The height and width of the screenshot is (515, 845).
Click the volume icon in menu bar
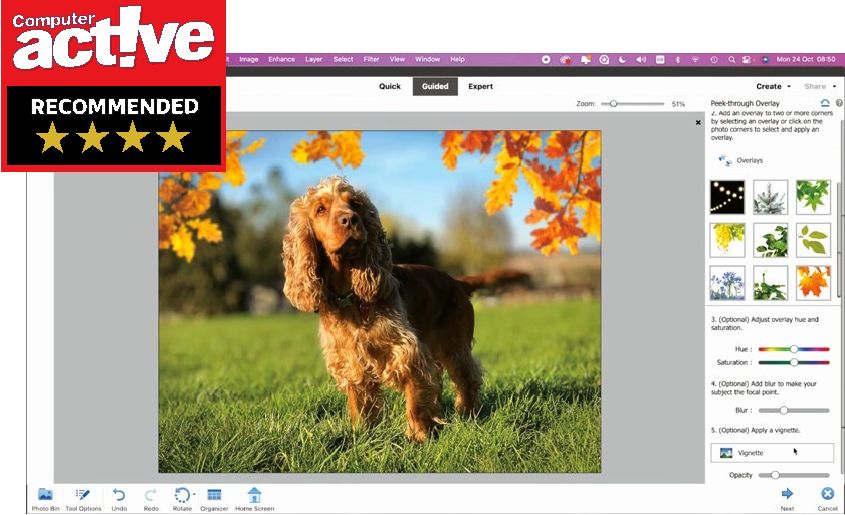pyautogui.click(x=641, y=60)
